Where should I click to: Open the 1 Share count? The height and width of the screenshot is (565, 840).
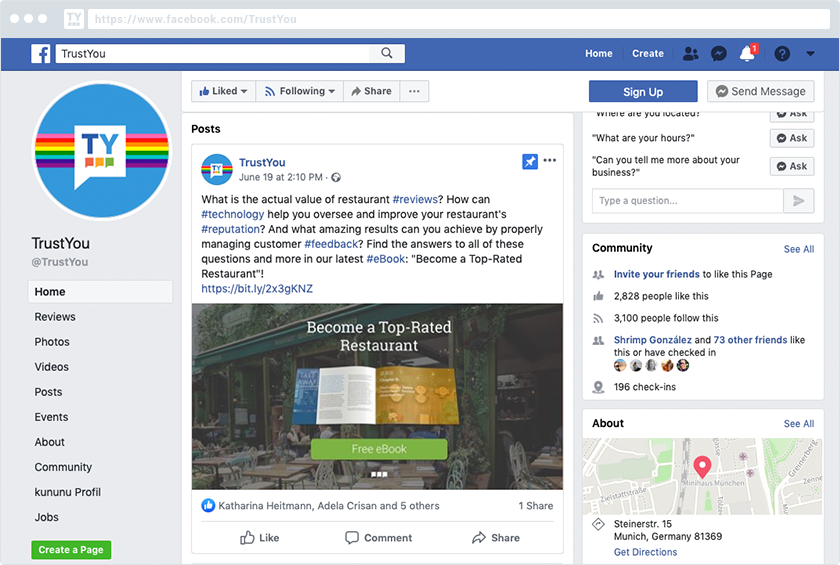536,506
